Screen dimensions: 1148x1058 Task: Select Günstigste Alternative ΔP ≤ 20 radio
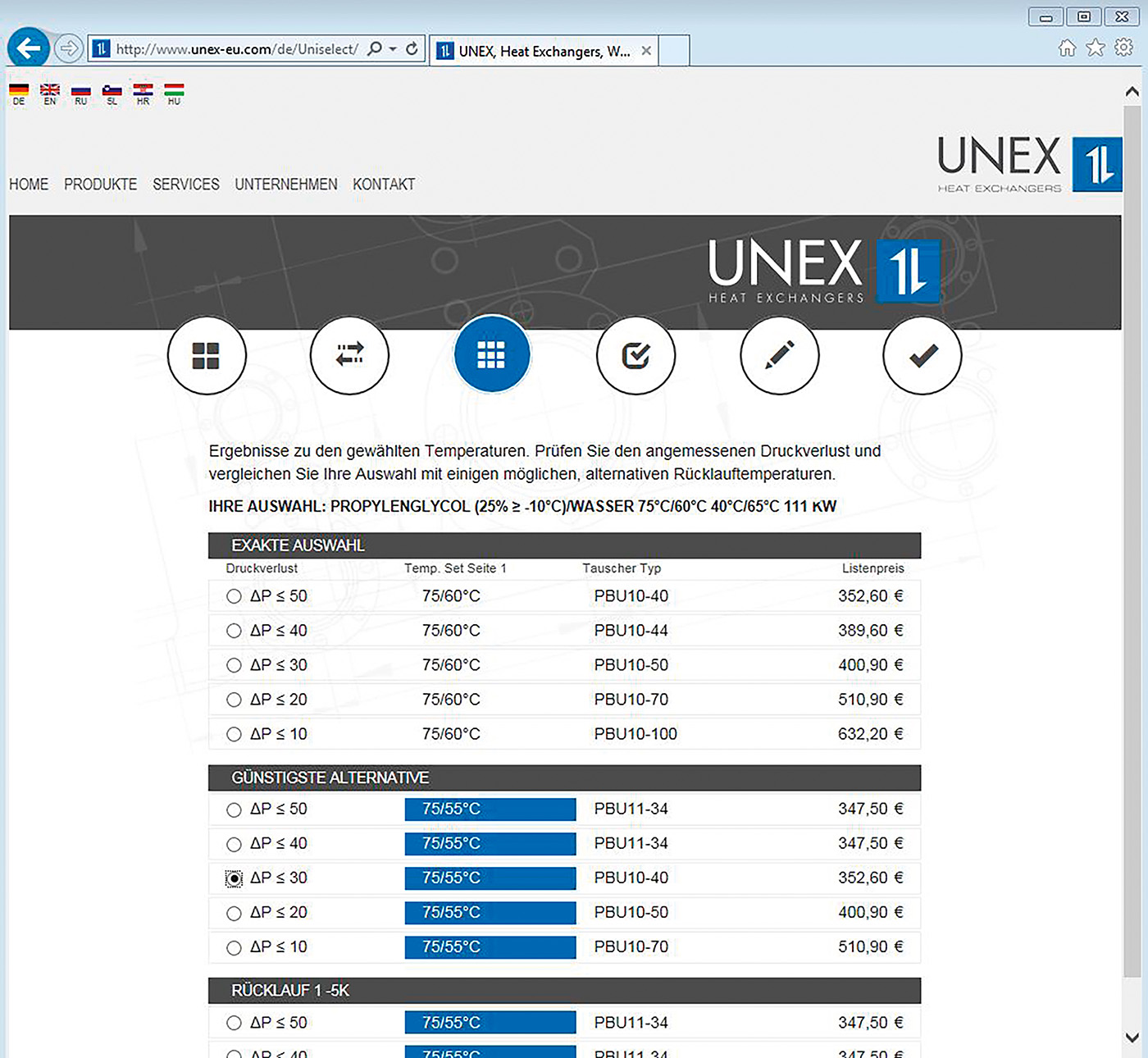(x=234, y=913)
